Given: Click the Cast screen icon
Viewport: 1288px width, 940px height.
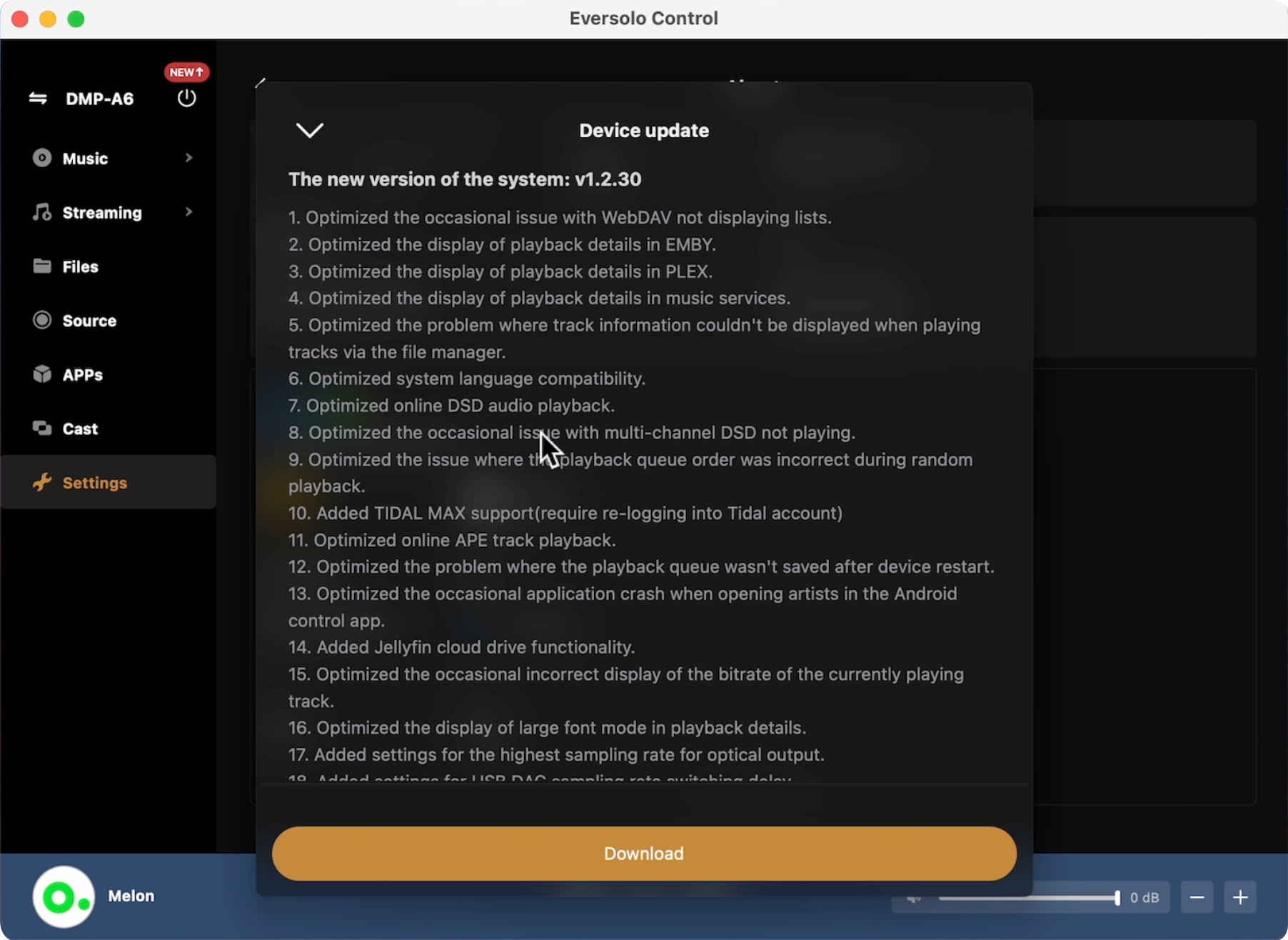Looking at the screenshot, I should [42, 429].
